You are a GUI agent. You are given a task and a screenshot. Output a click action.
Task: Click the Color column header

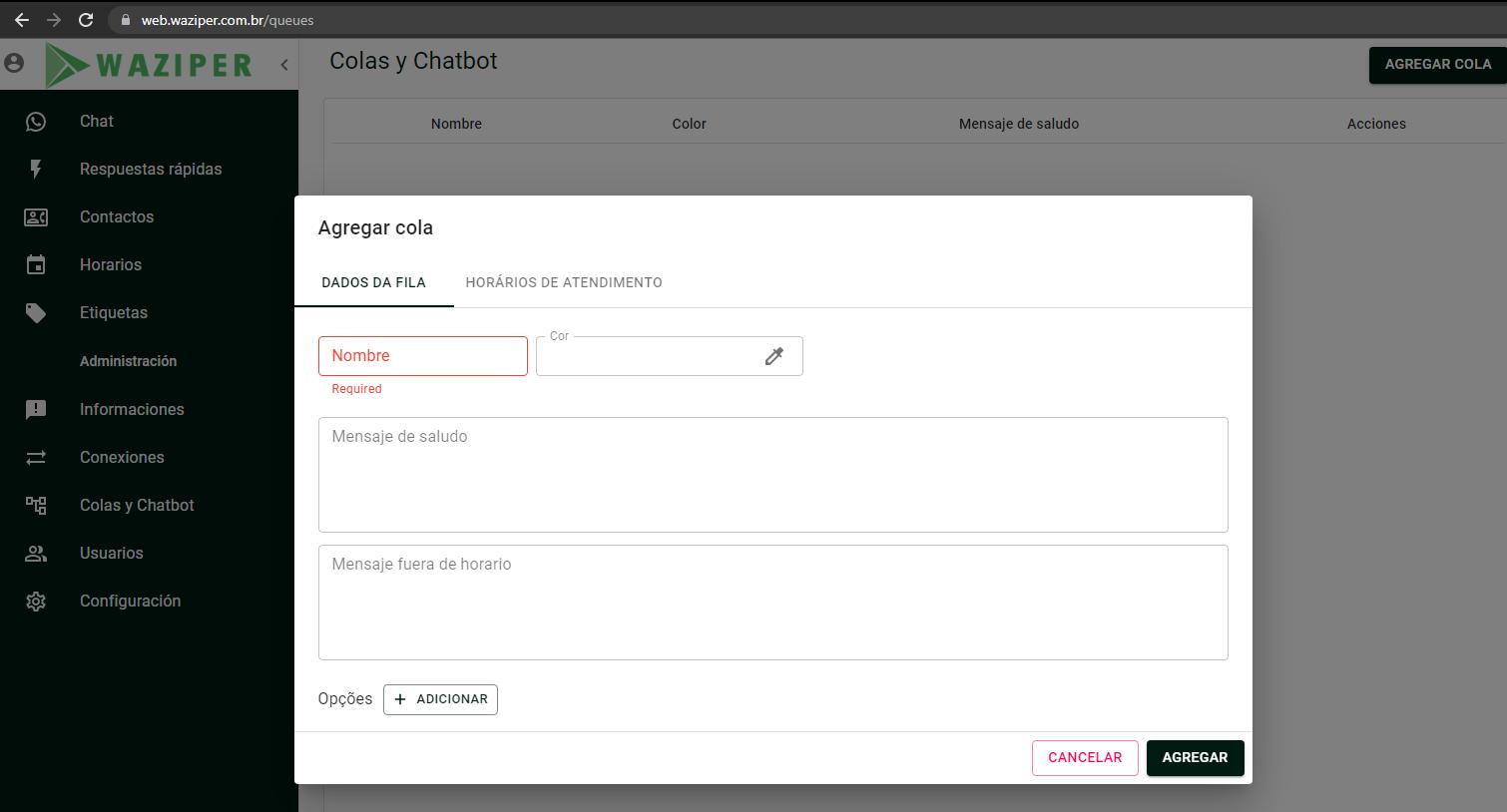click(x=690, y=124)
